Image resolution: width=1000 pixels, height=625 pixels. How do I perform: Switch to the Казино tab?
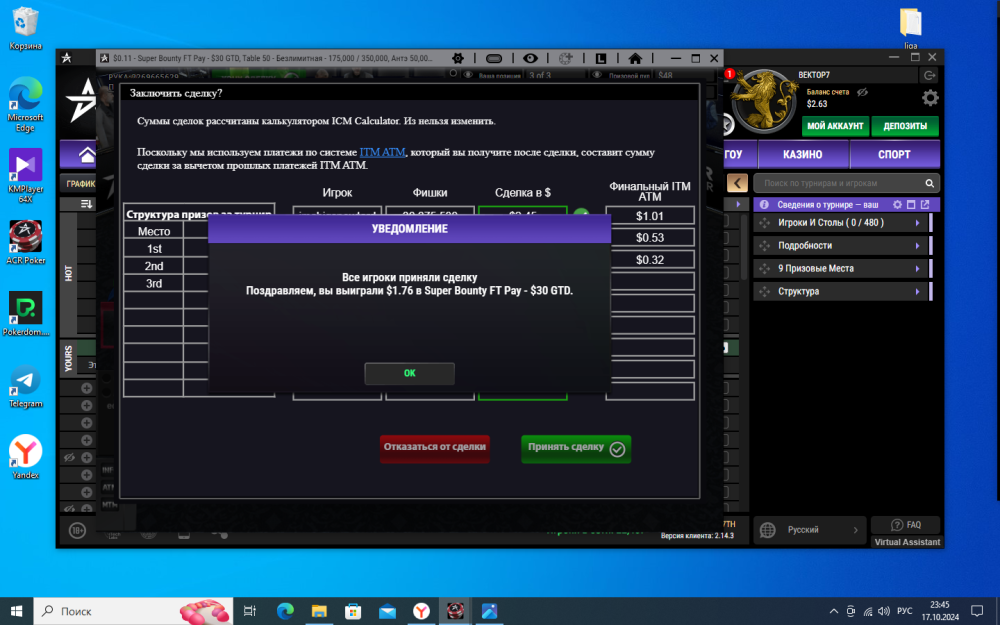(802, 155)
